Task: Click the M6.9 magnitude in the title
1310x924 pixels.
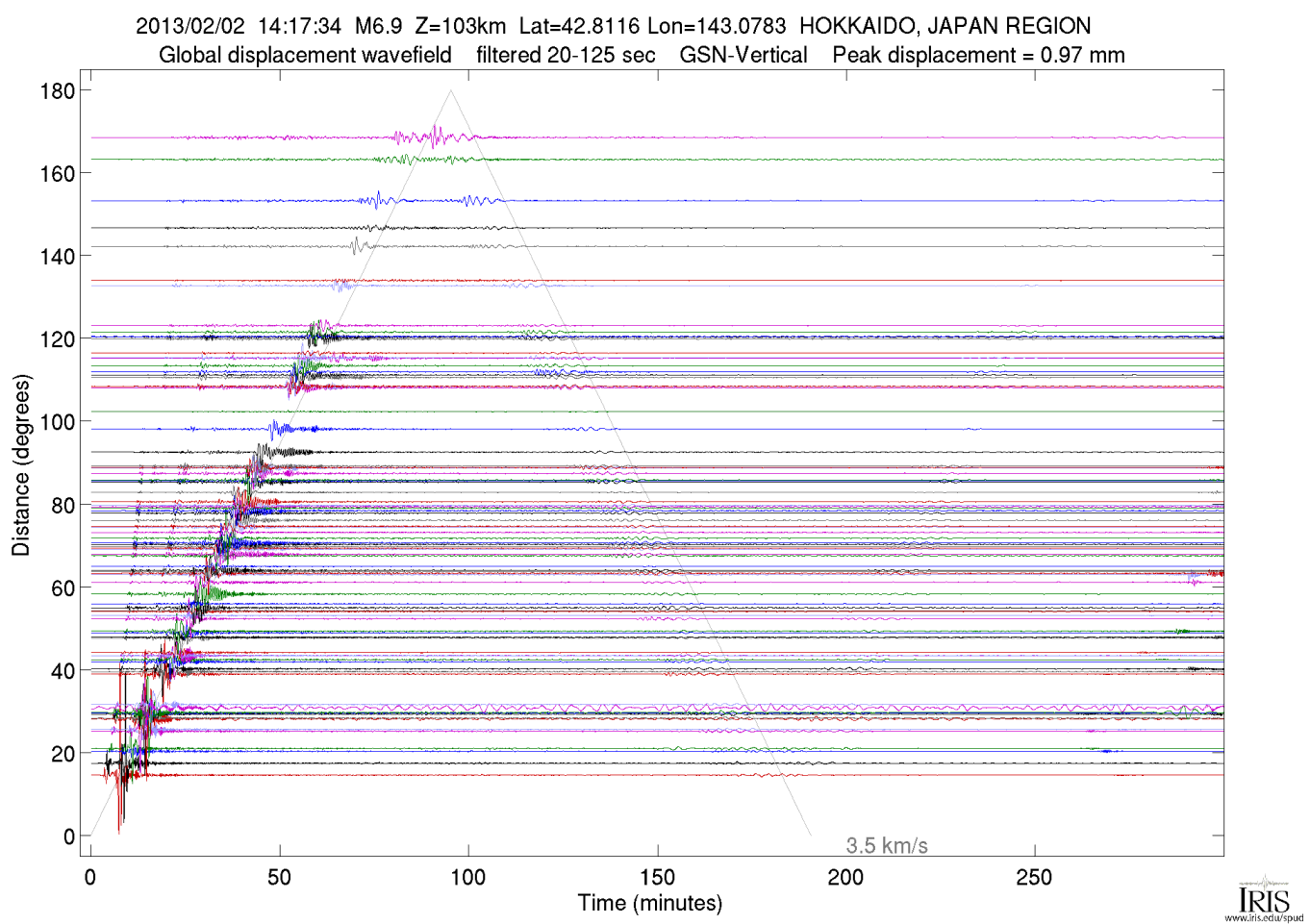Action: [378, 26]
